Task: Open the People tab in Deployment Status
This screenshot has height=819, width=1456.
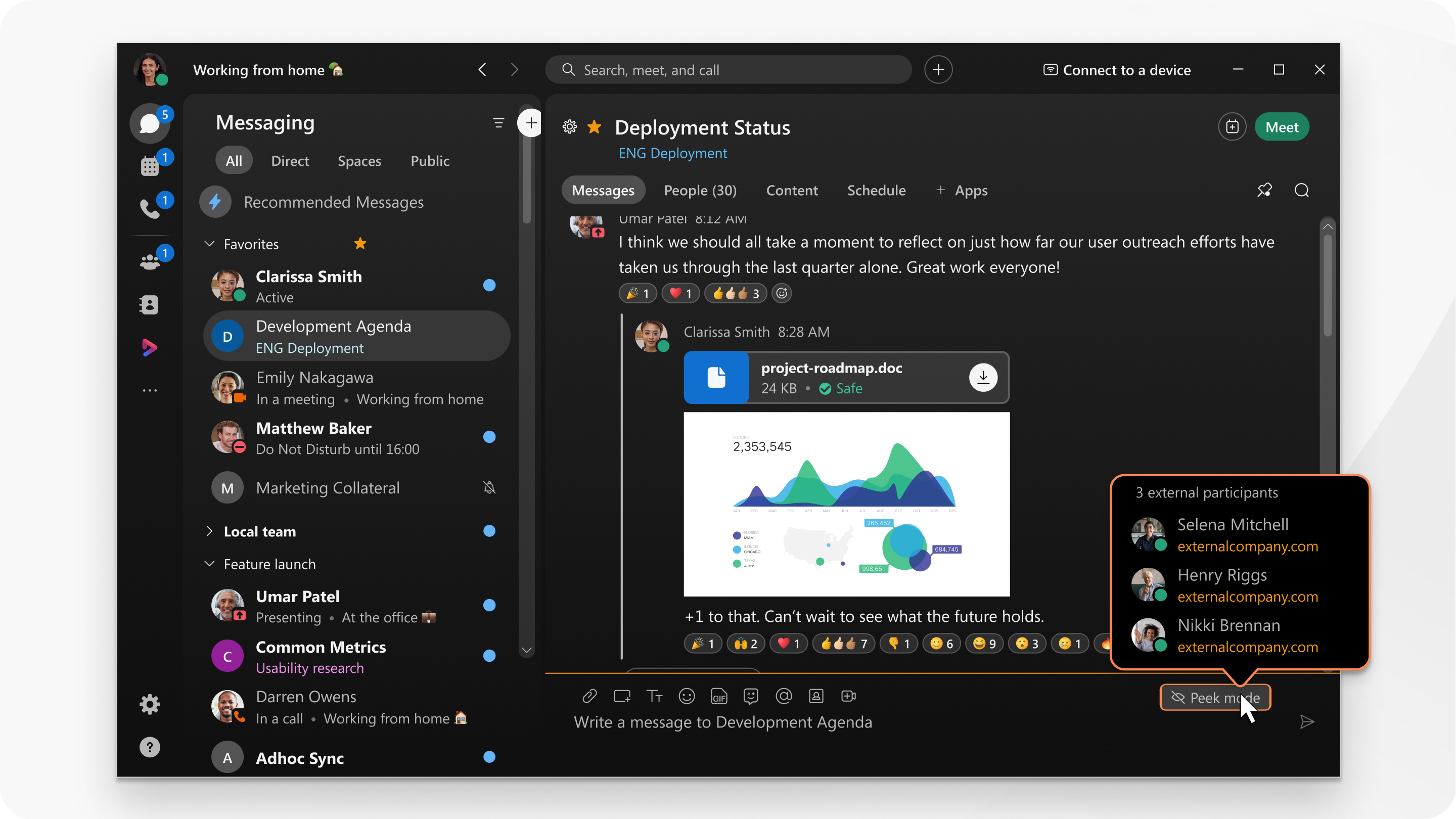Action: pyautogui.click(x=700, y=190)
